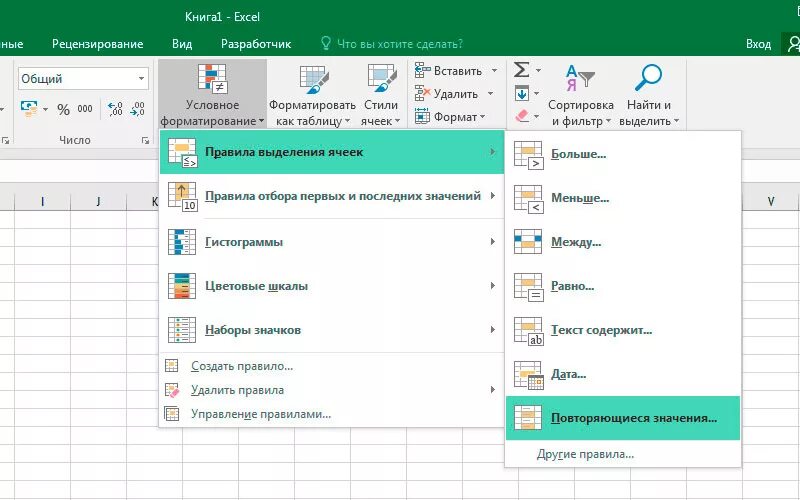Open Другие правила... option
This screenshot has height=500, width=800.
(622, 454)
